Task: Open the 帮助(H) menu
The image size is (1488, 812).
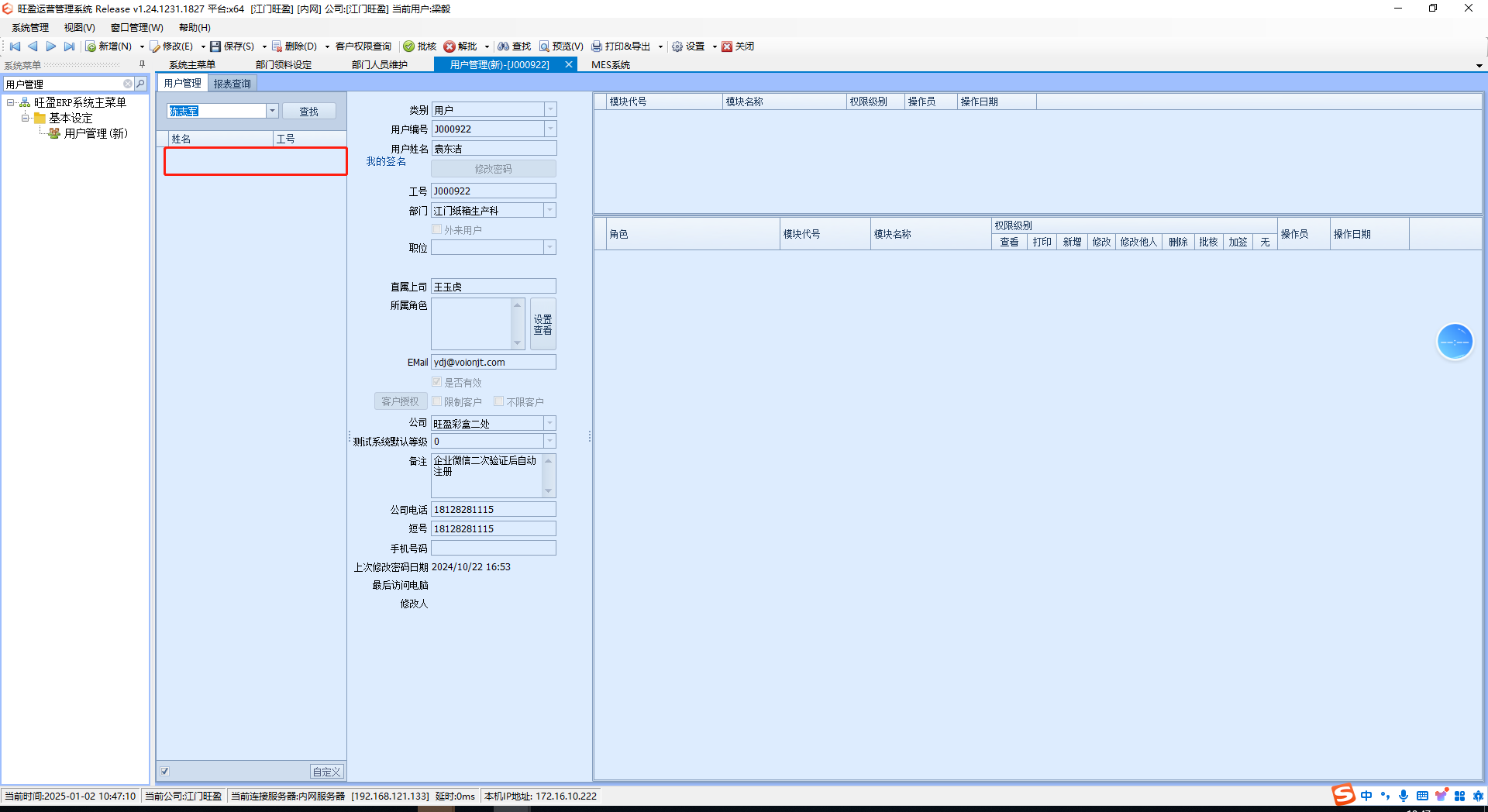Action: (195, 28)
